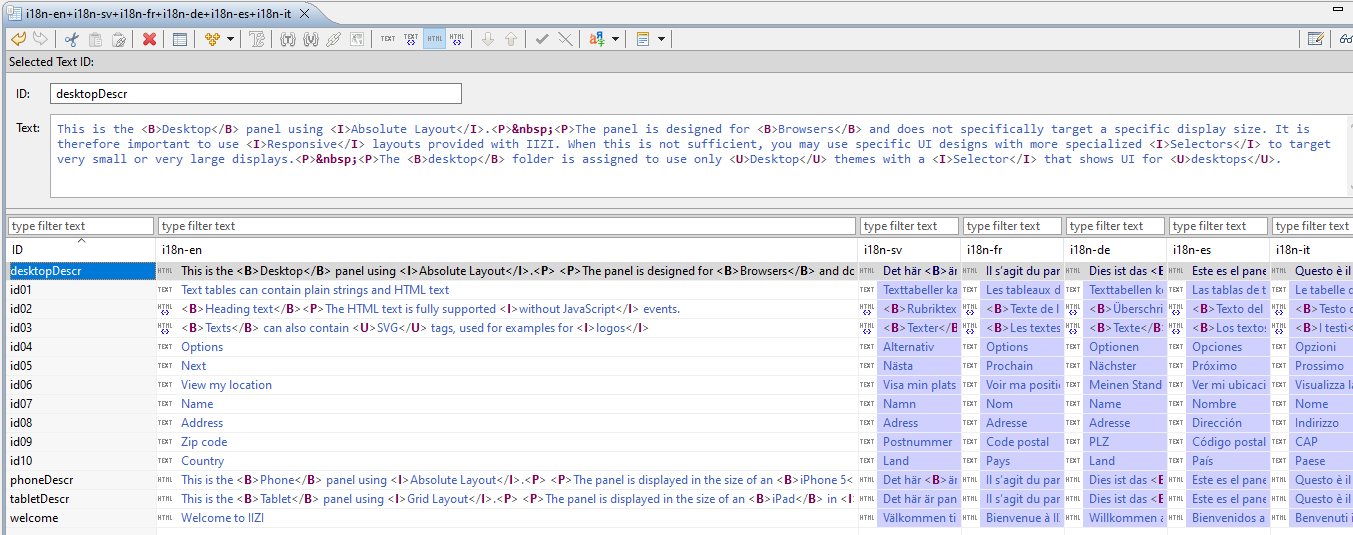This screenshot has width=1353, height=535.
Task: Click the plain TEXT format icon
Action: click(388, 39)
